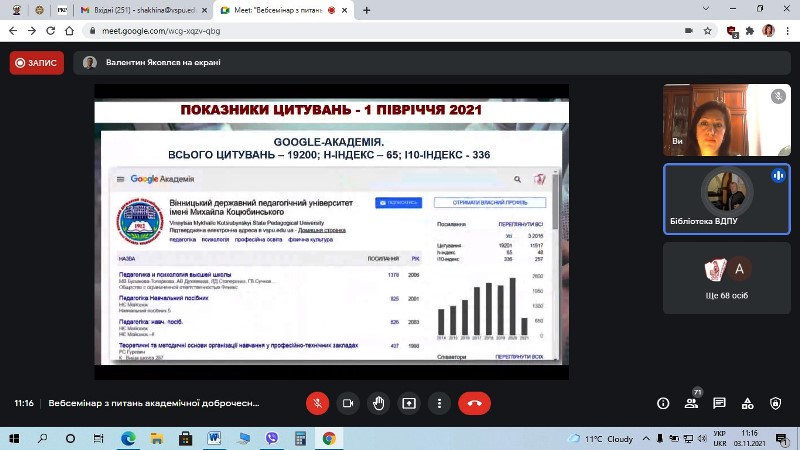Open Windows taskbar search
Screen dimensions: 800x450
42,438
